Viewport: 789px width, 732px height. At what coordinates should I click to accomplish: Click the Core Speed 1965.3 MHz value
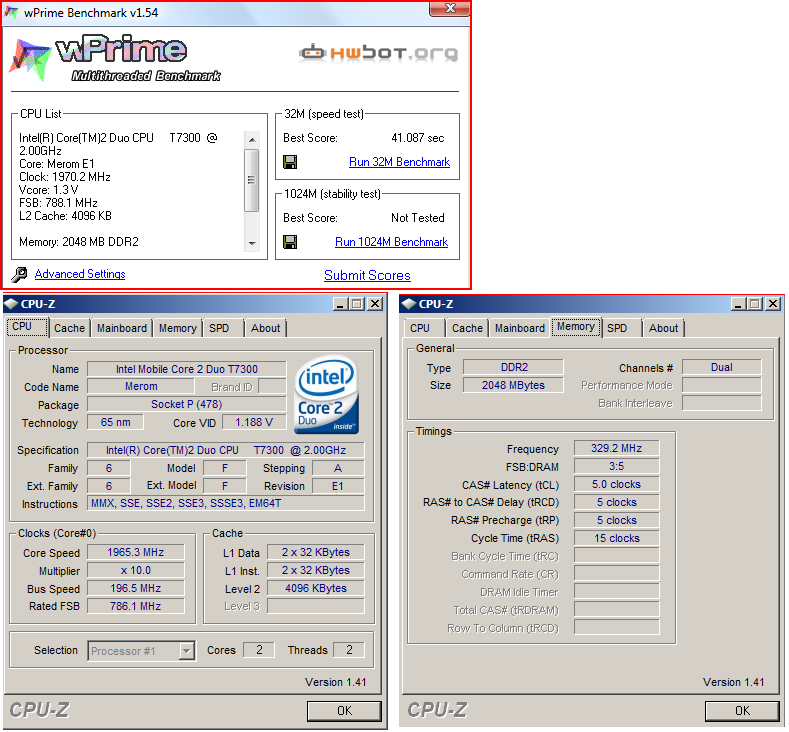click(135, 552)
